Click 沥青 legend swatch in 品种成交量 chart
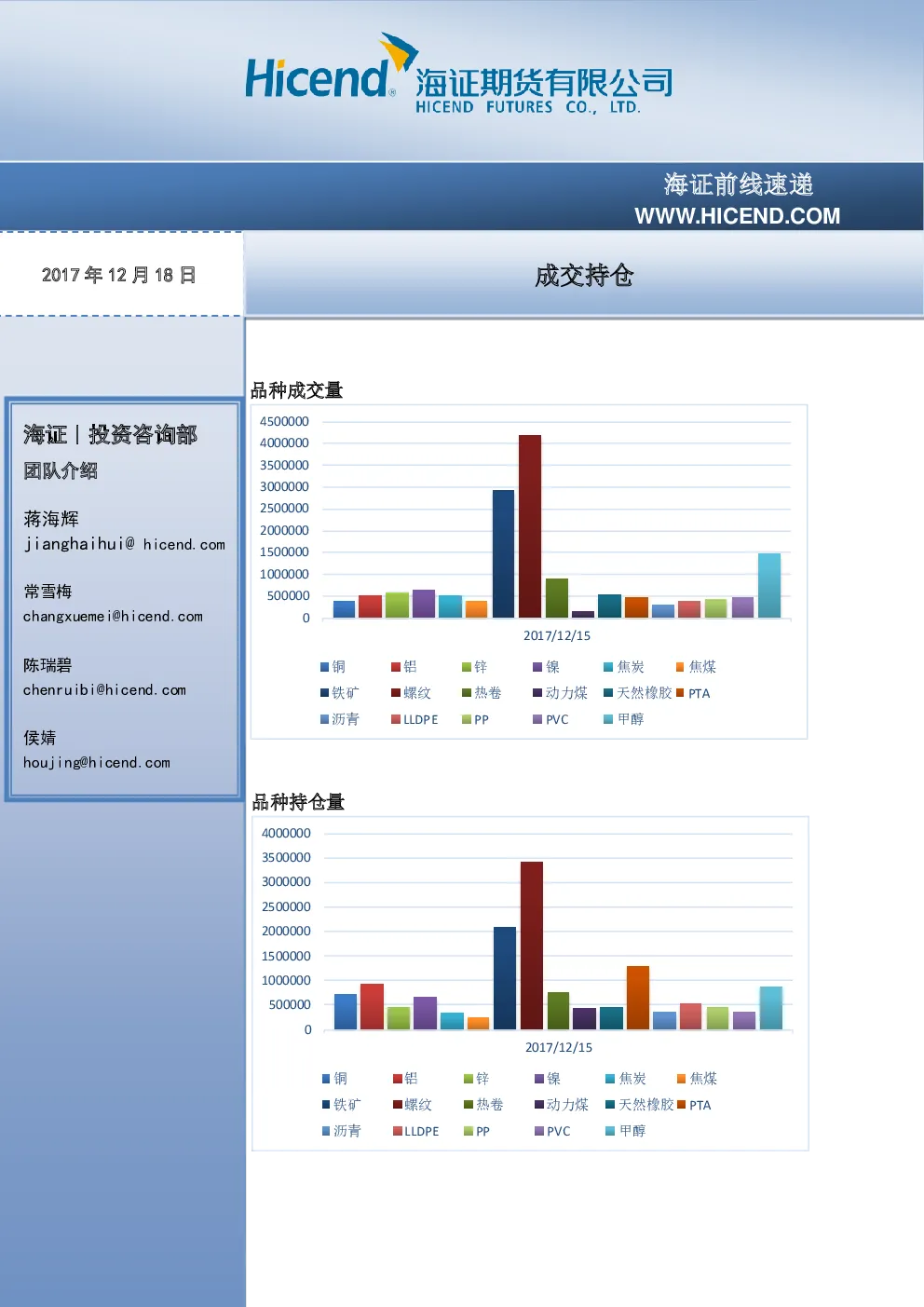The width and height of the screenshot is (924, 1307). click(325, 719)
